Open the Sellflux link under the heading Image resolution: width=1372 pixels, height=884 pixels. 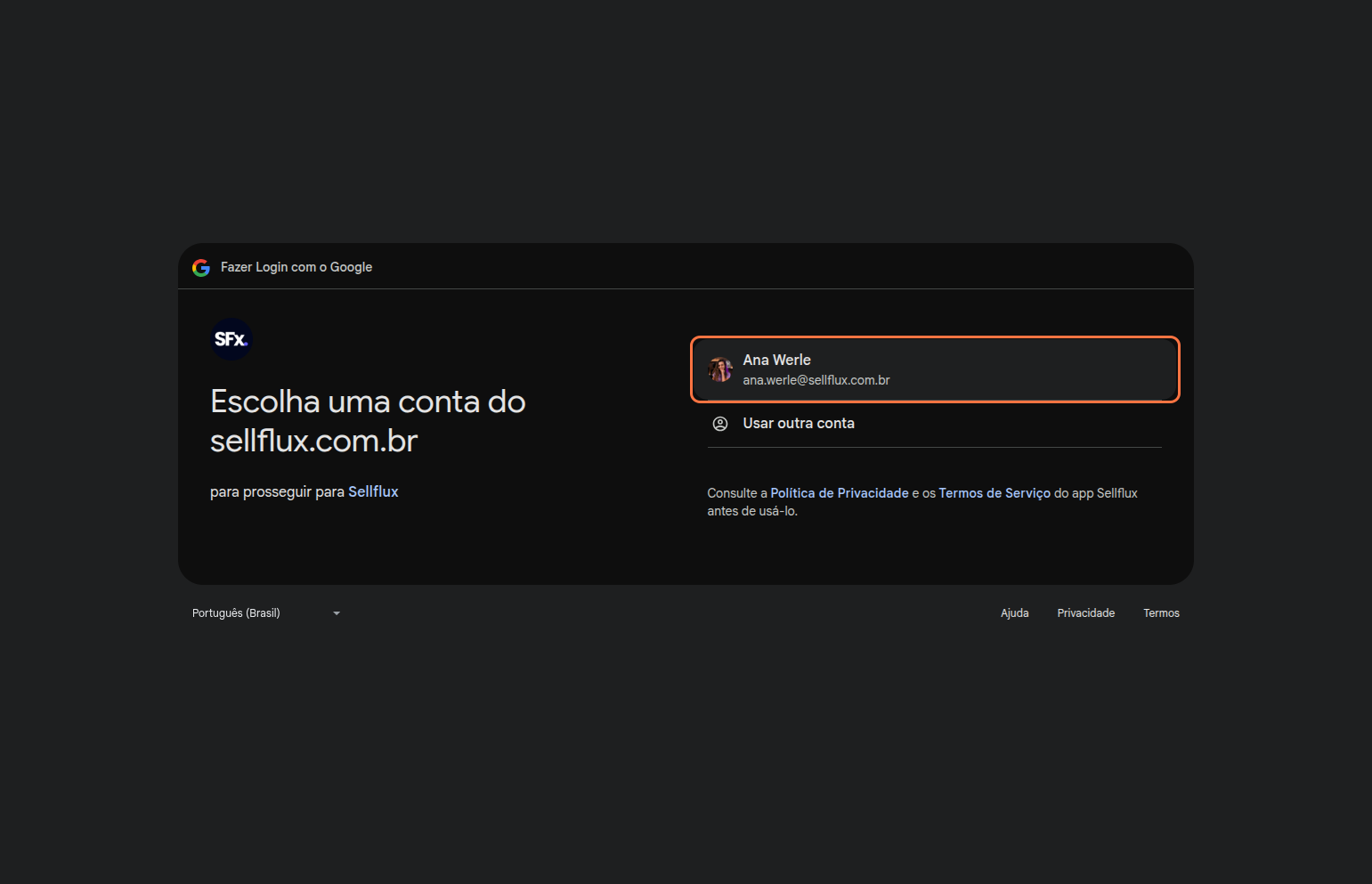pos(373,491)
